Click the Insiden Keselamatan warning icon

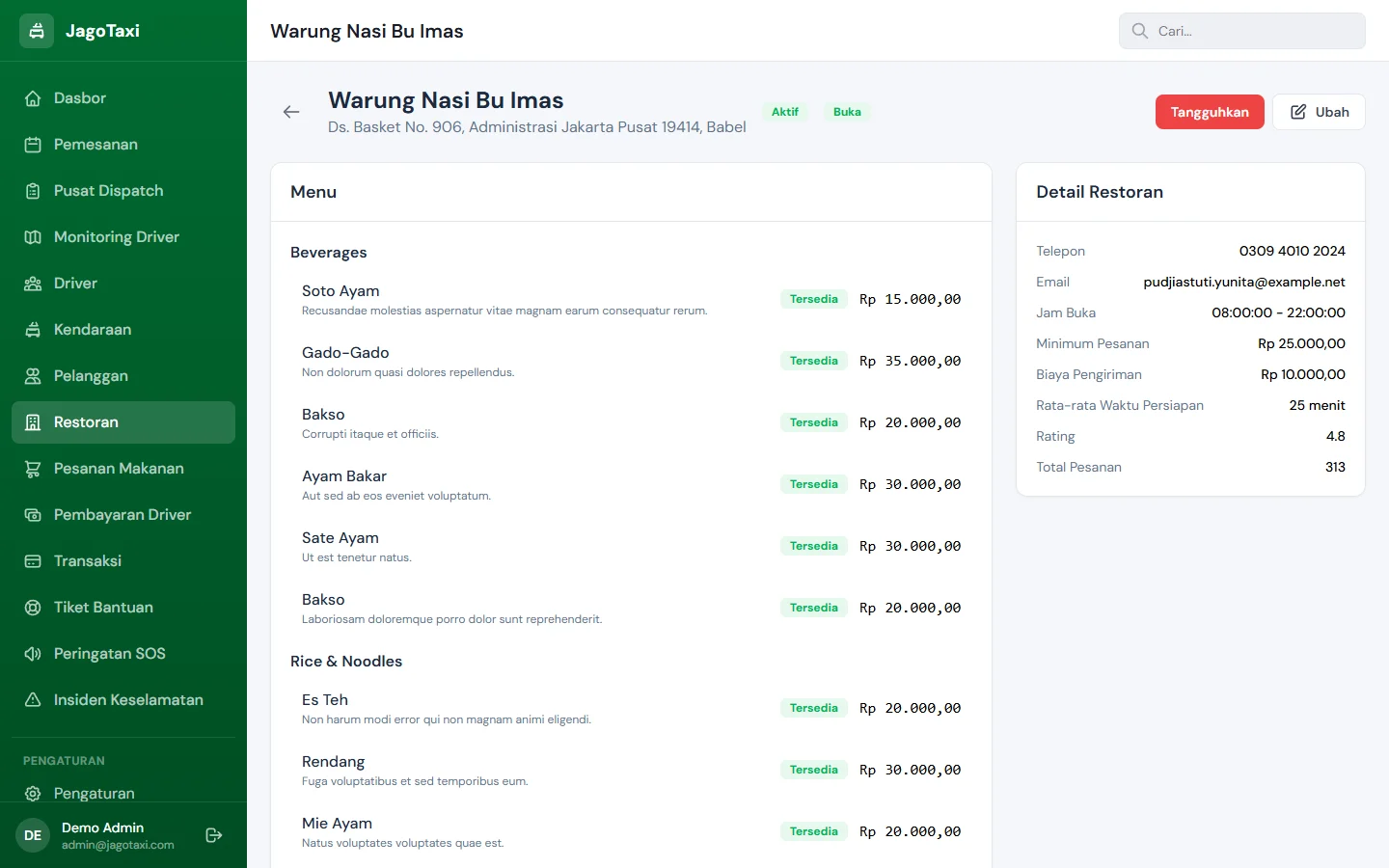tap(33, 700)
